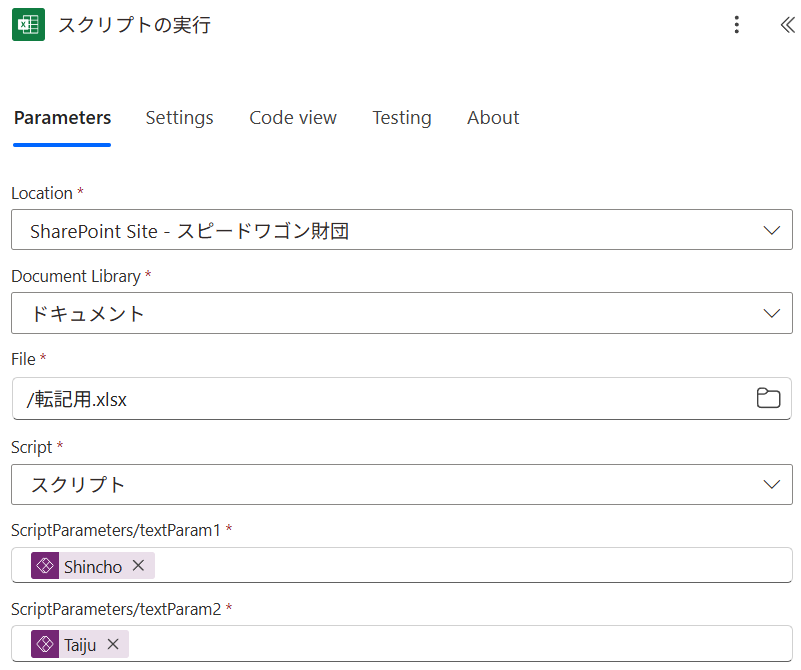The height and width of the screenshot is (670, 801).
Task: Expand the Location dropdown chevron
Action: [771, 231]
